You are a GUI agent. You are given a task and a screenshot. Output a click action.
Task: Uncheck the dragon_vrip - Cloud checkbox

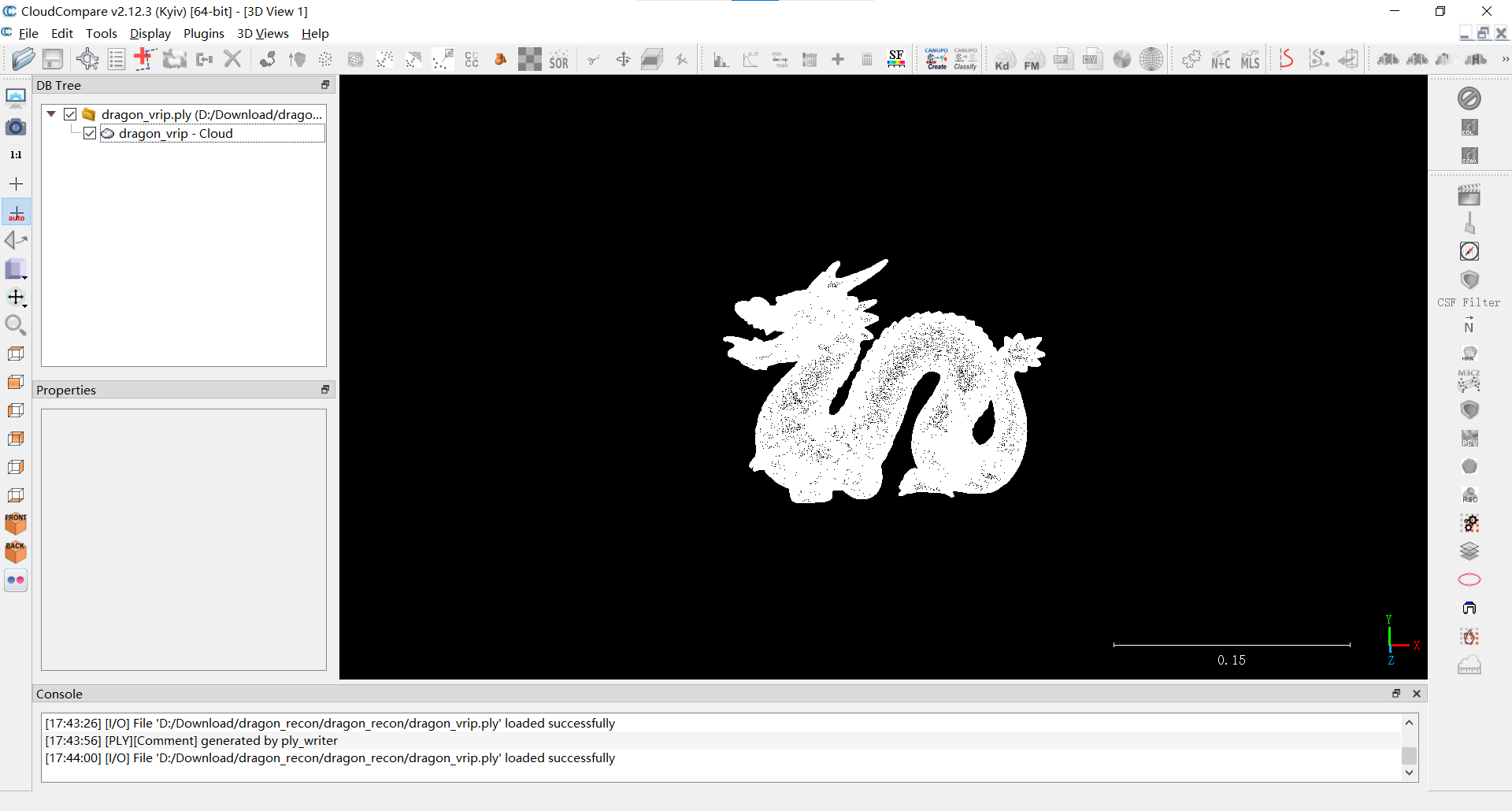click(90, 133)
